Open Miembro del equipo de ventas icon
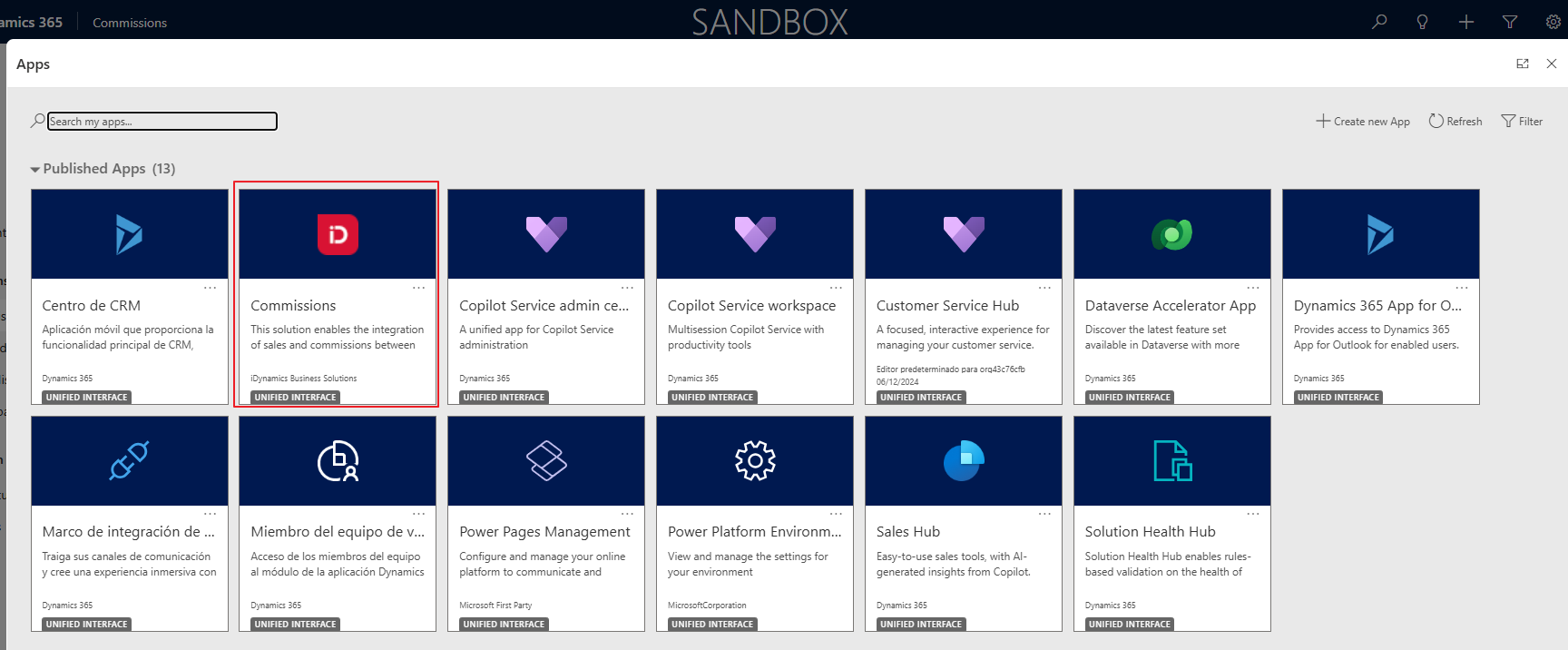 (338, 460)
